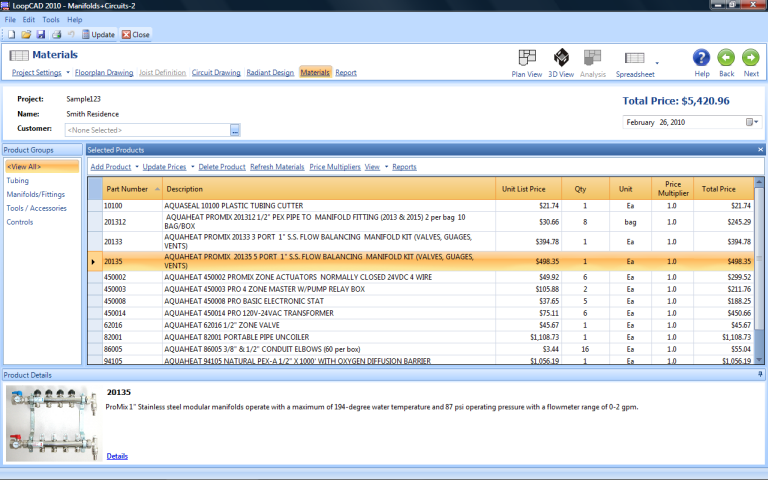This screenshot has width=768, height=480.
Task: Click the Save disk toolbar icon
Action: click(41, 34)
